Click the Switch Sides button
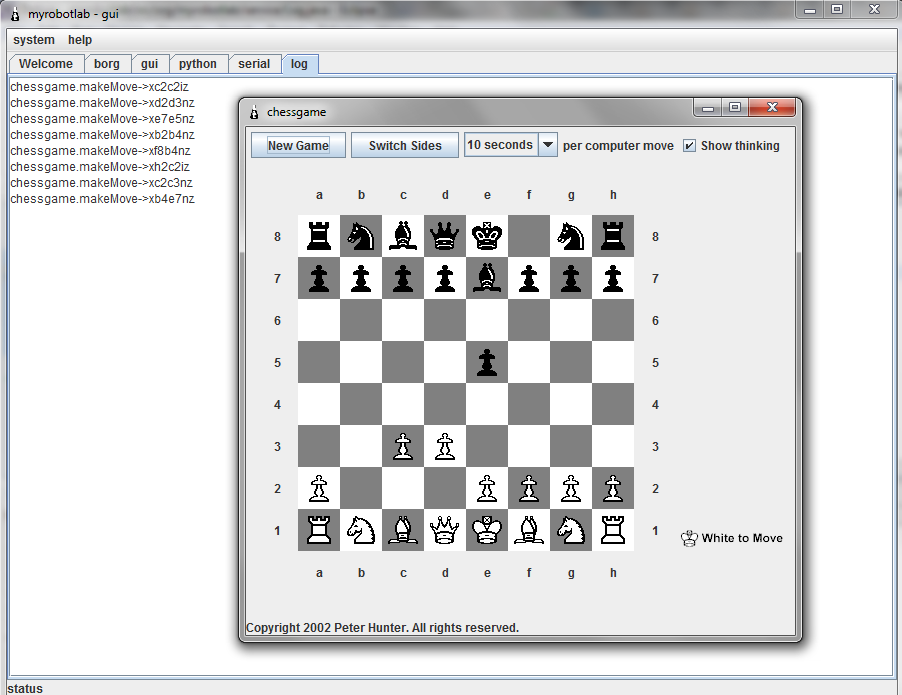This screenshot has height=695, width=902. point(405,146)
